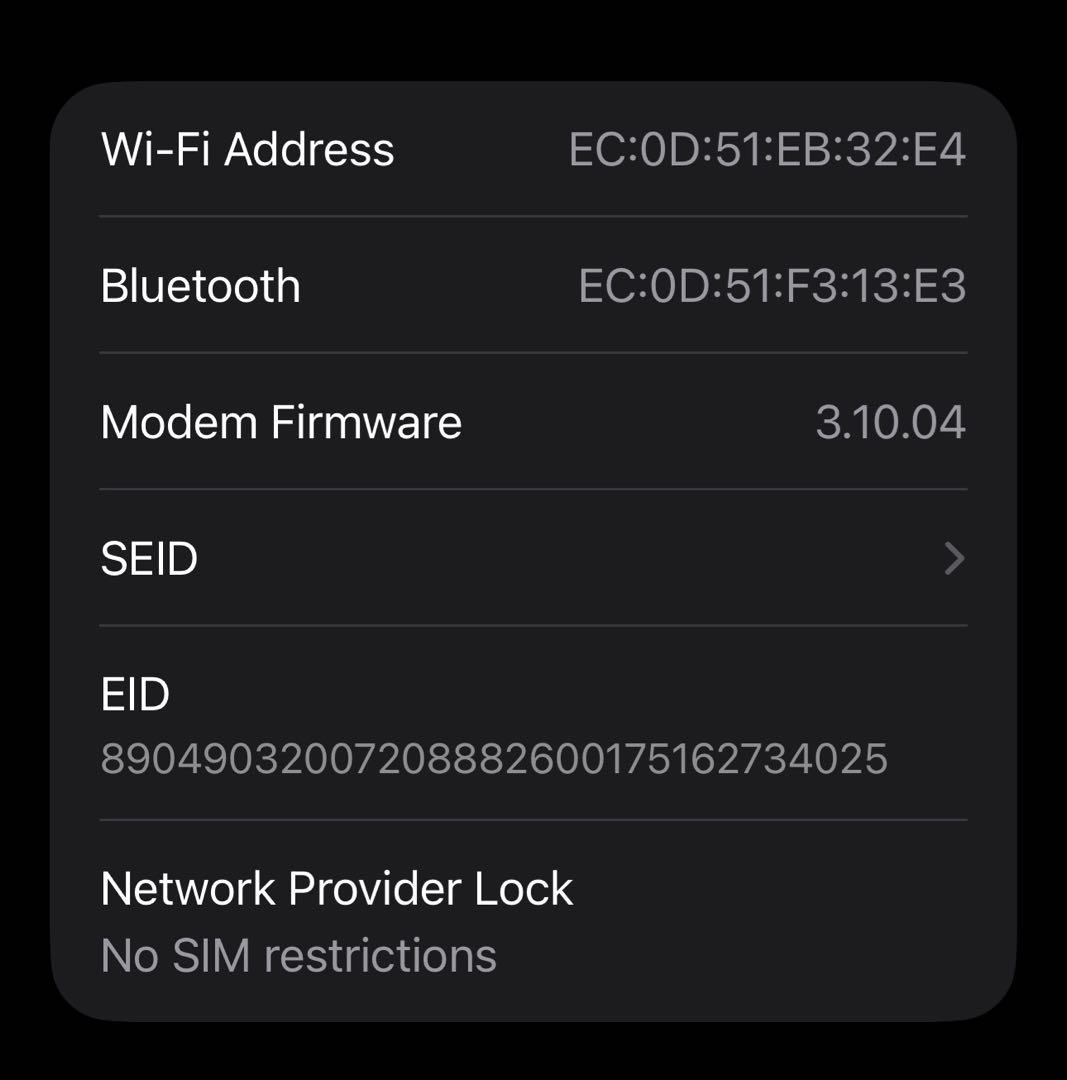Viewport: 1067px width, 1080px height.
Task: Expand the SEID entry using its chevron
Action: 953,559
